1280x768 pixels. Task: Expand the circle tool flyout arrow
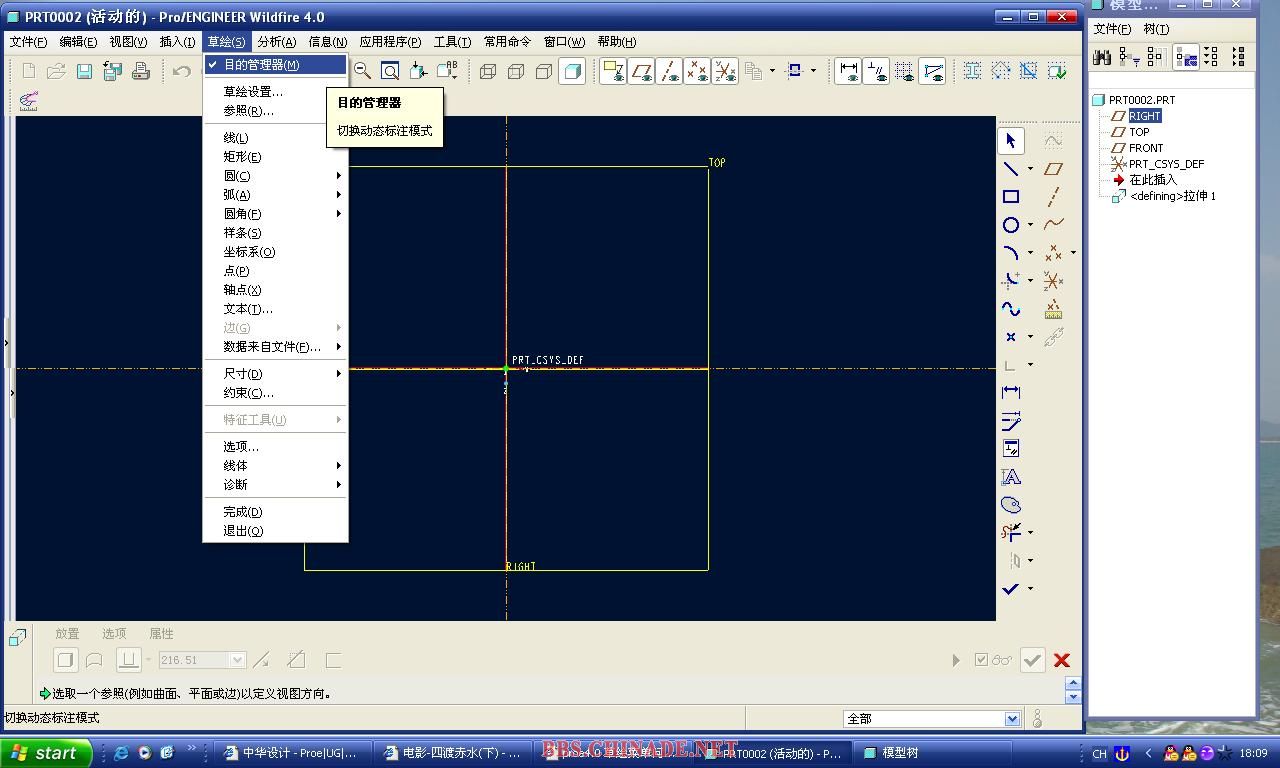(x=1030, y=225)
